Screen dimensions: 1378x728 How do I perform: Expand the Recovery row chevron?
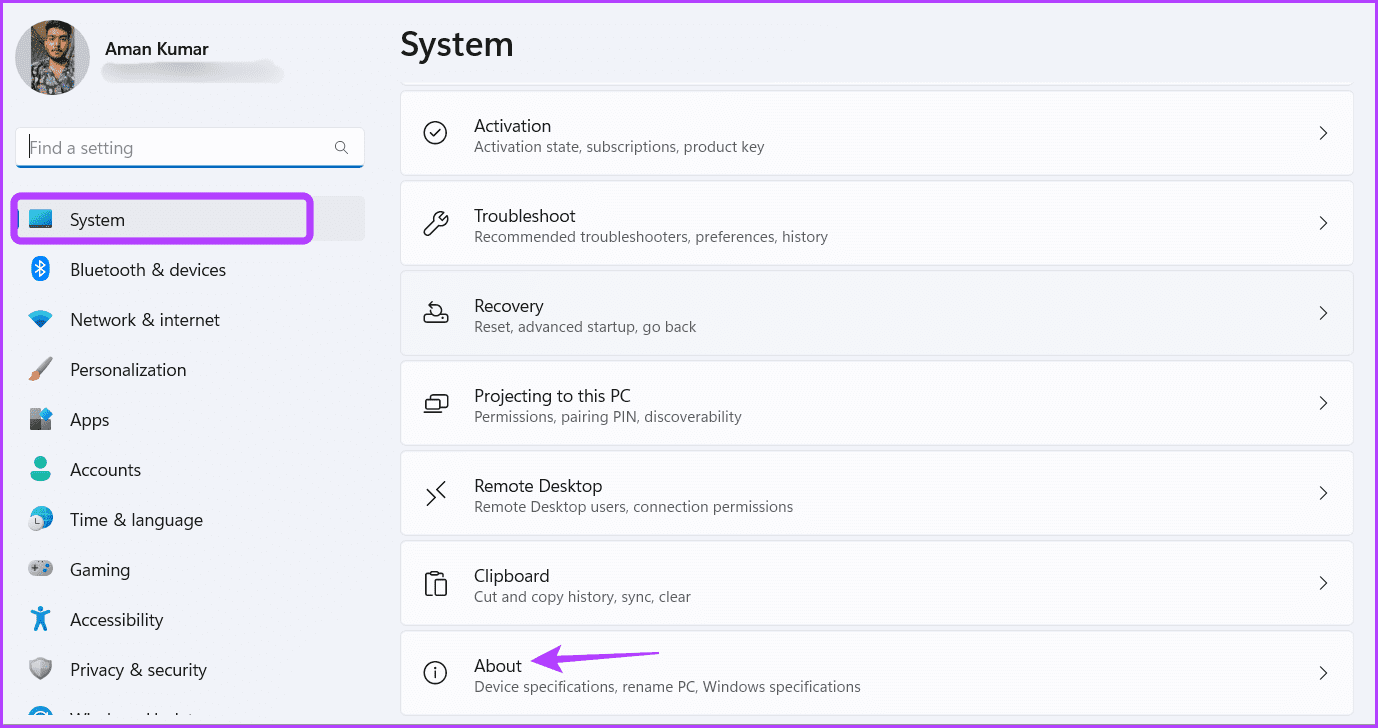pyautogui.click(x=1323, y=313)
